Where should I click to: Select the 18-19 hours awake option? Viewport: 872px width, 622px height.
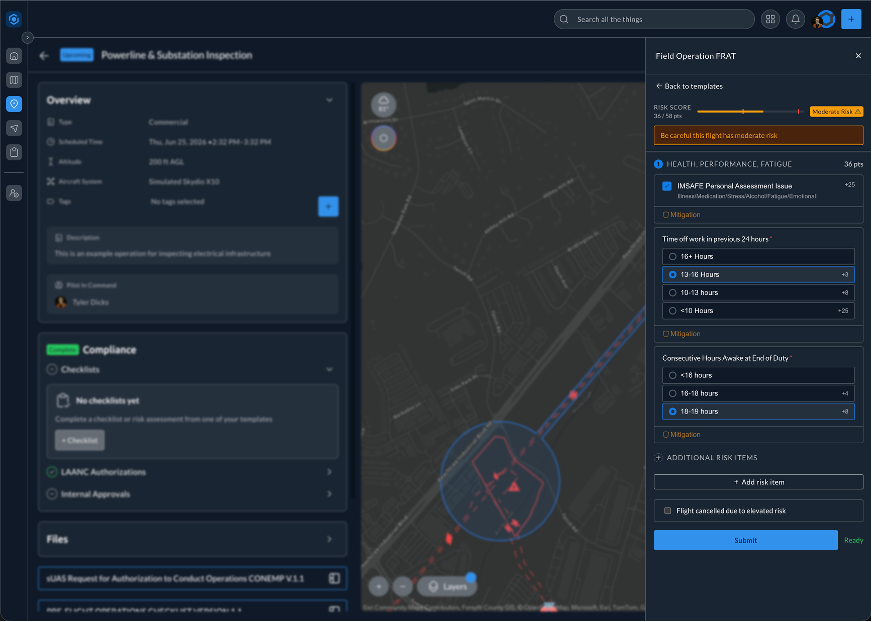[x=758, y=412]
